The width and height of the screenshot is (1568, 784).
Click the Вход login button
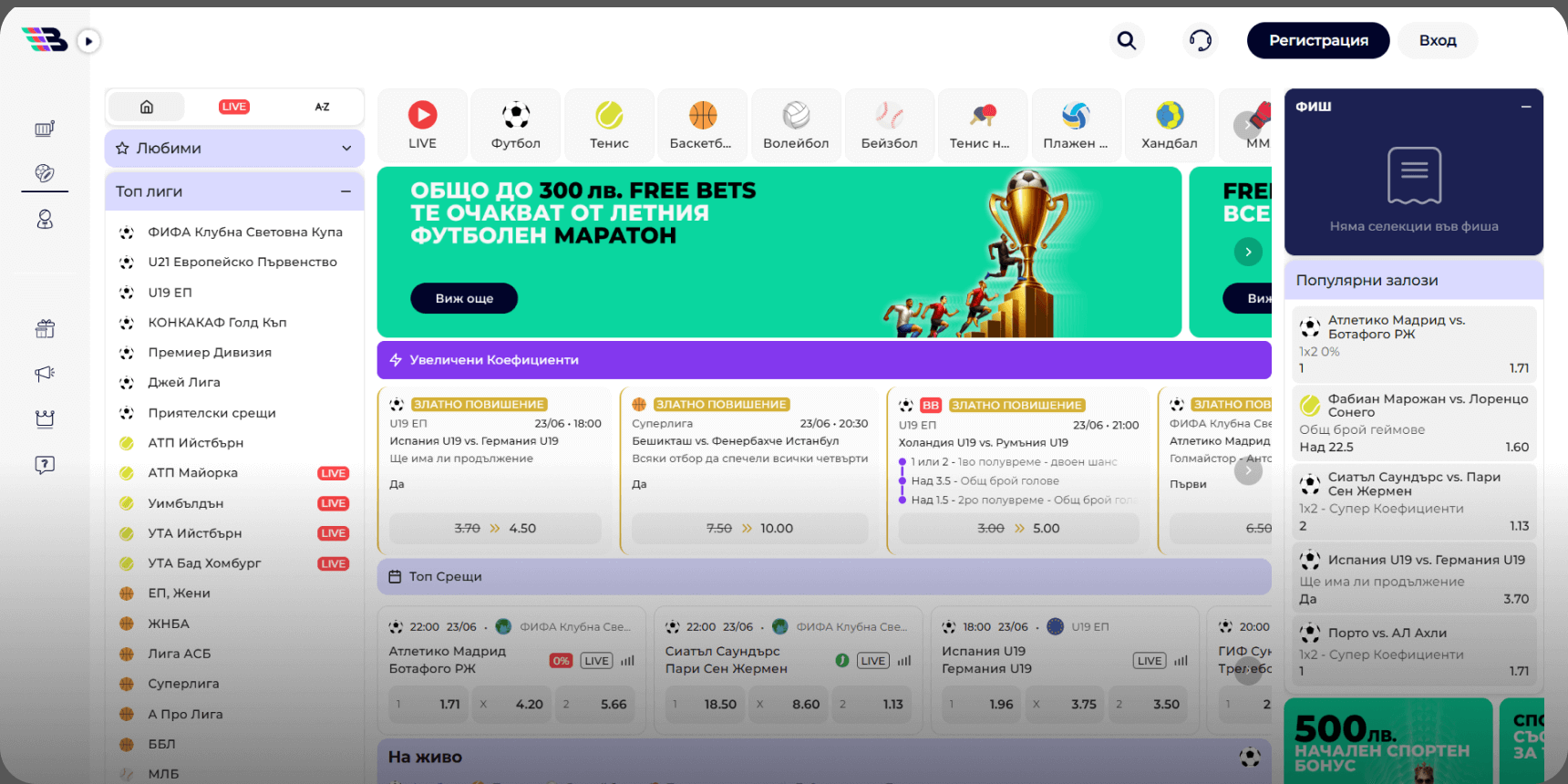[1437, 40]
